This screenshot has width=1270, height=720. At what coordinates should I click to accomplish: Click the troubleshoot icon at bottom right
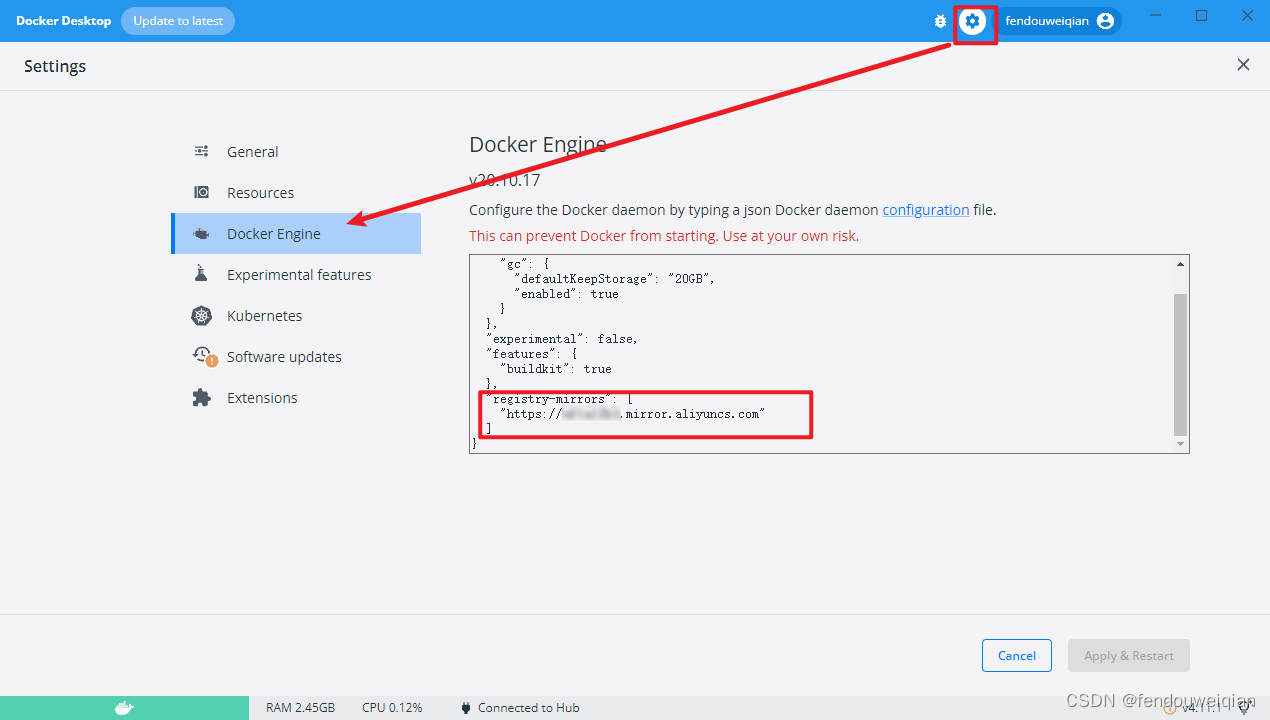point(1244,707)
